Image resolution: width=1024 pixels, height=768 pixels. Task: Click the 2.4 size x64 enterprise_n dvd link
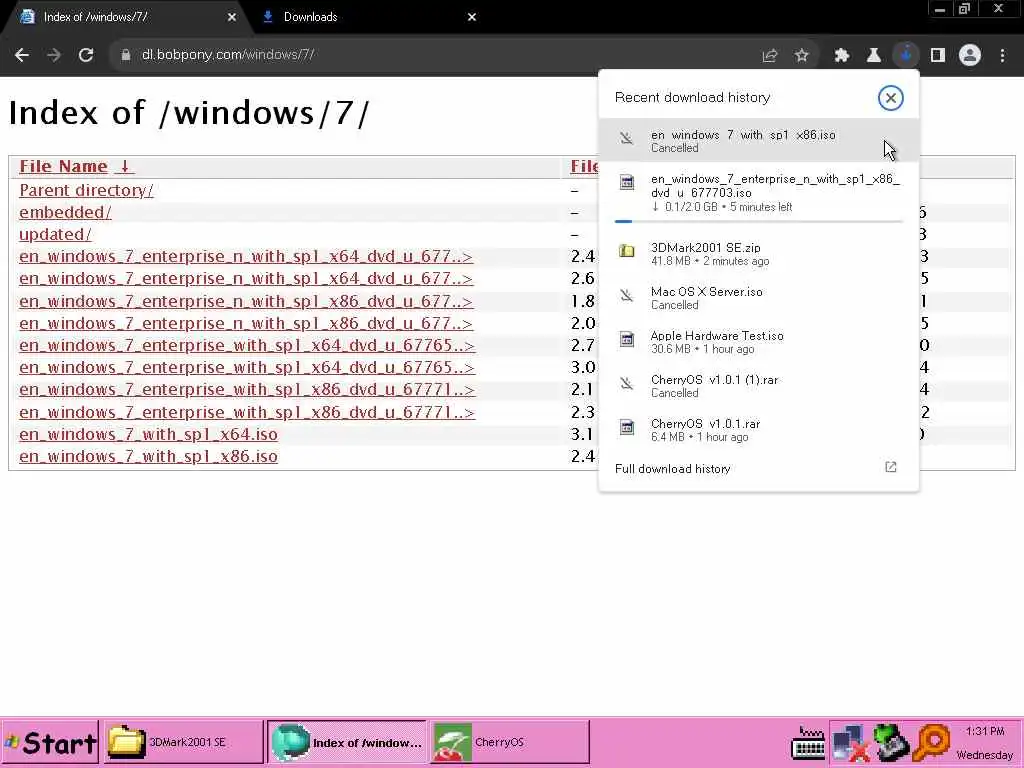246,257
